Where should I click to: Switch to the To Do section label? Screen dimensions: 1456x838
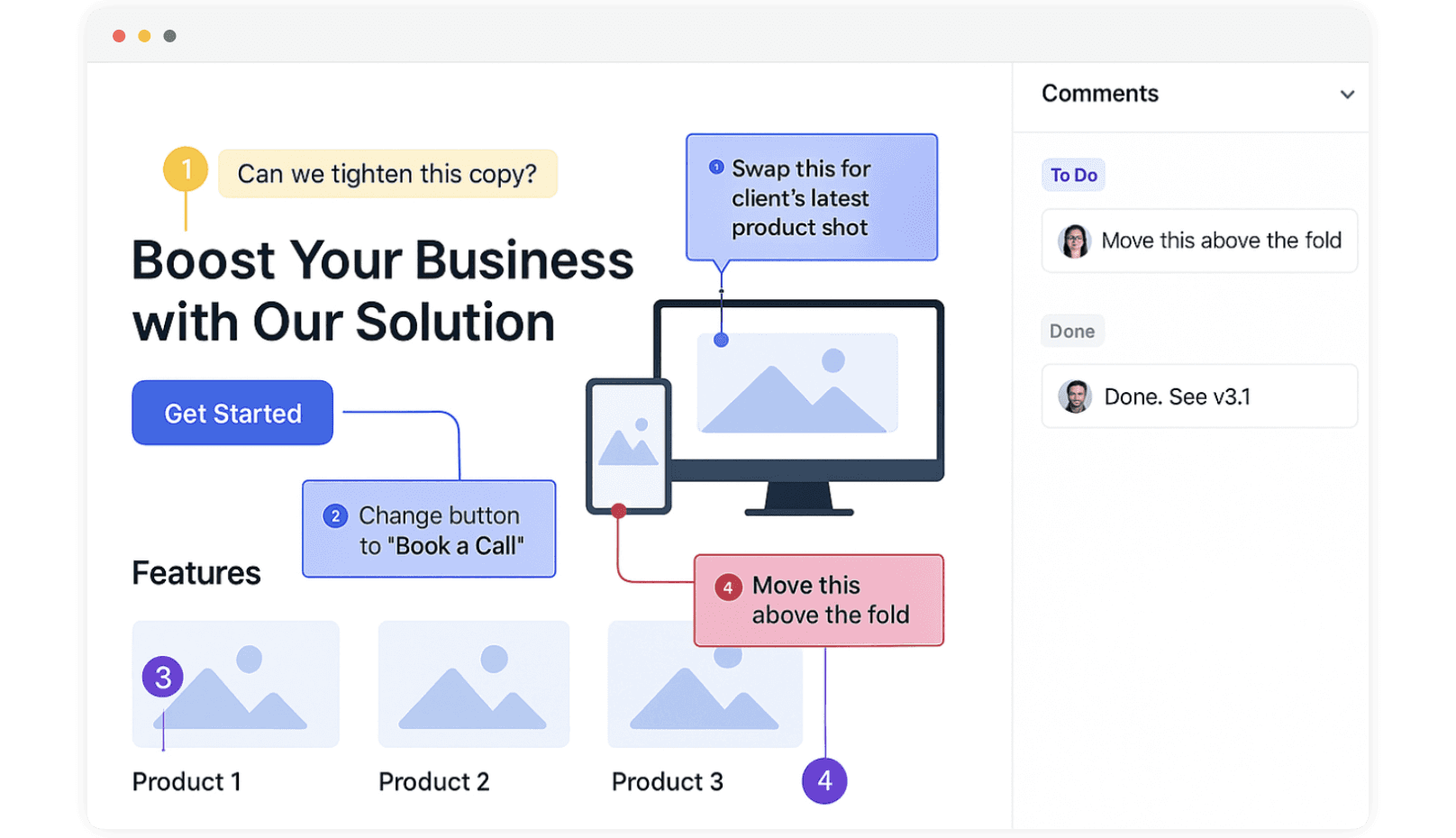(1073, 175)
